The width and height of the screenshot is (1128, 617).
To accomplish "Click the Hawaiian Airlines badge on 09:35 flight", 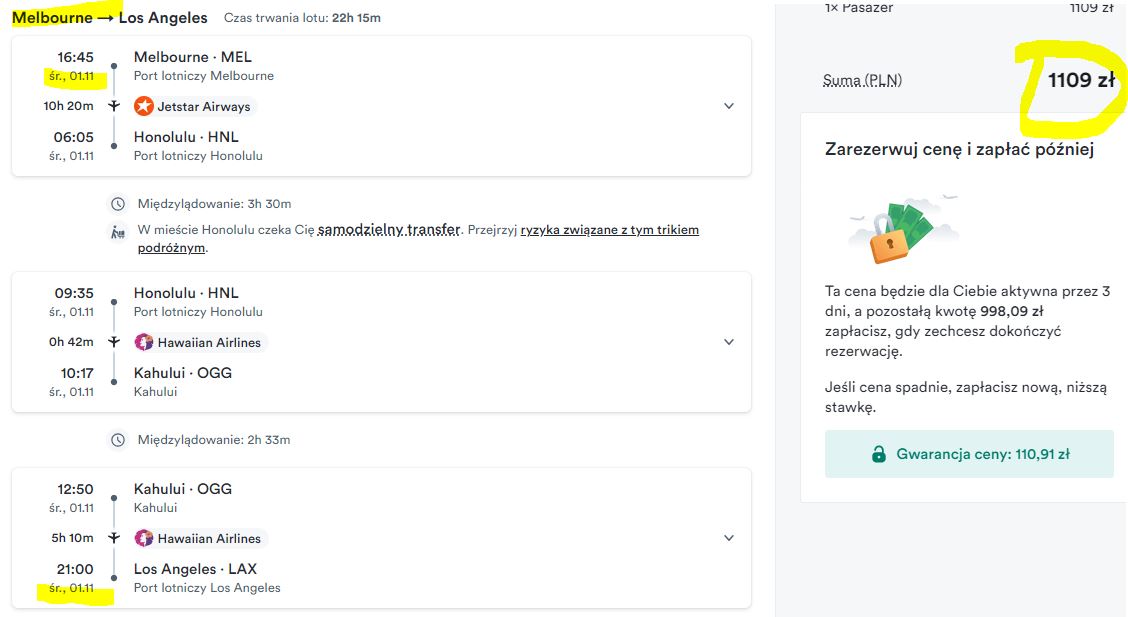I will coord(199,342).
